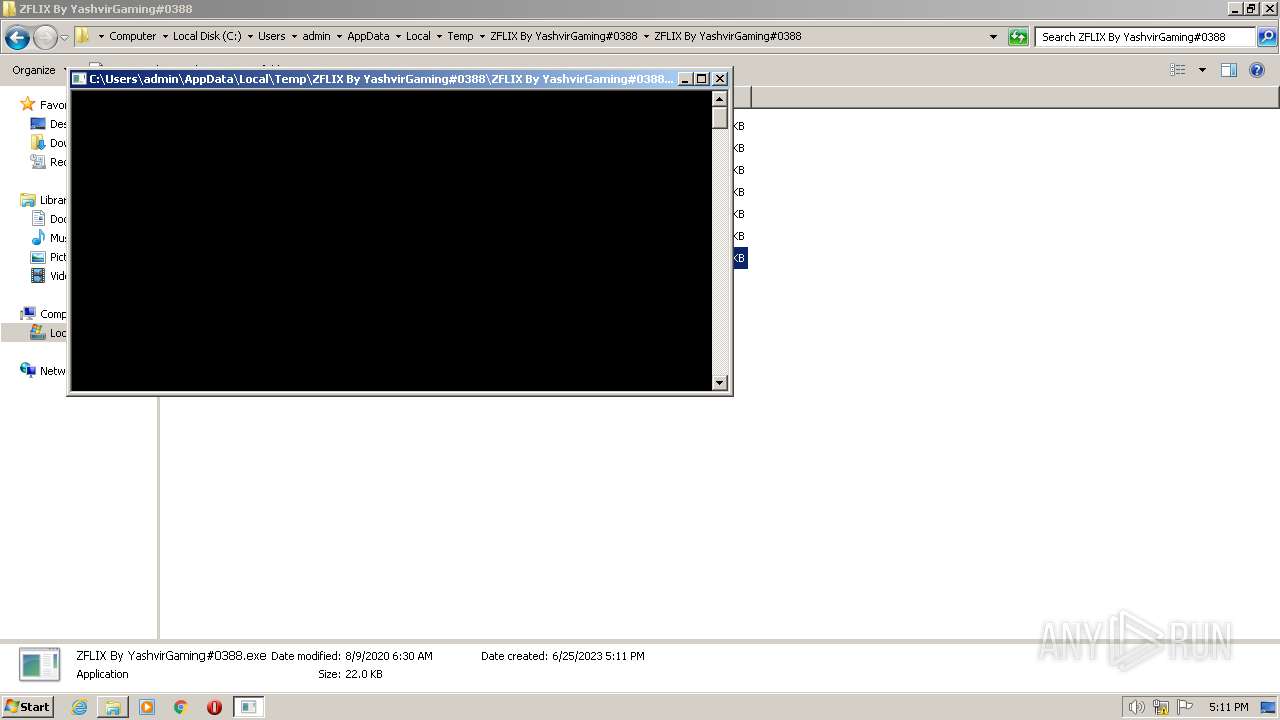Viewport: 1280px width, 720px height.
Task: Go back in Explorer navigation
Action: pyautogui.click(x=17, y=38)
